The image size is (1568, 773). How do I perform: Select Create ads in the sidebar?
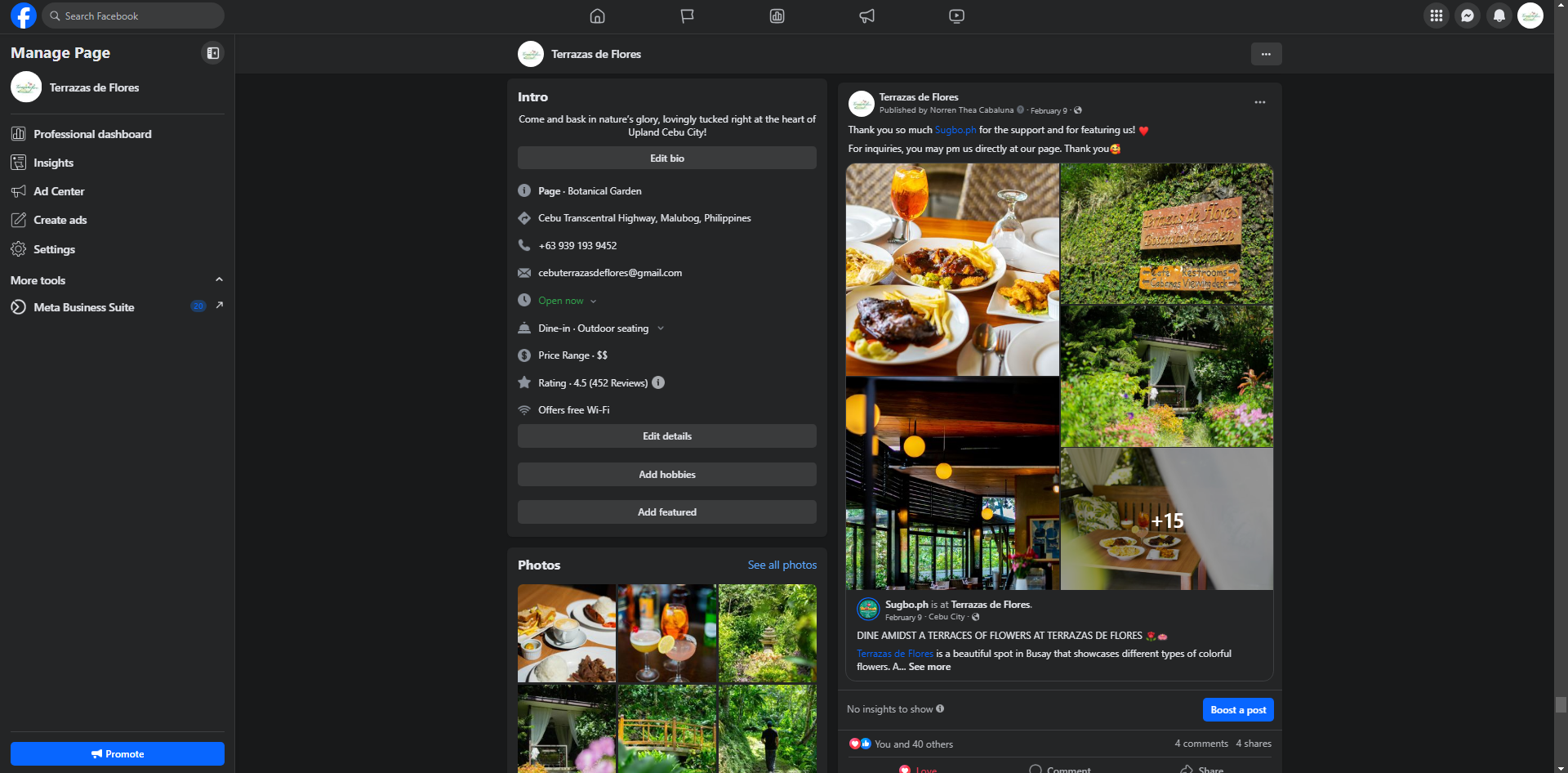point(118,220)
